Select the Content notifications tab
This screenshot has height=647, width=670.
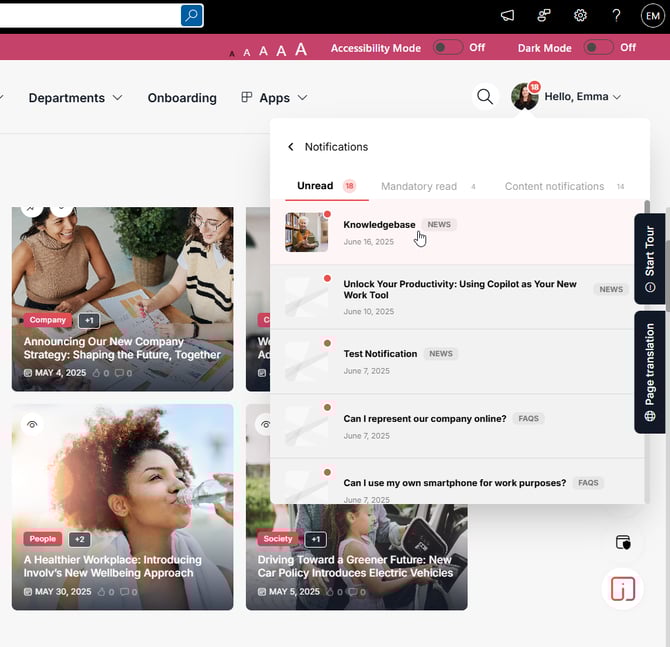click(554, 186)
